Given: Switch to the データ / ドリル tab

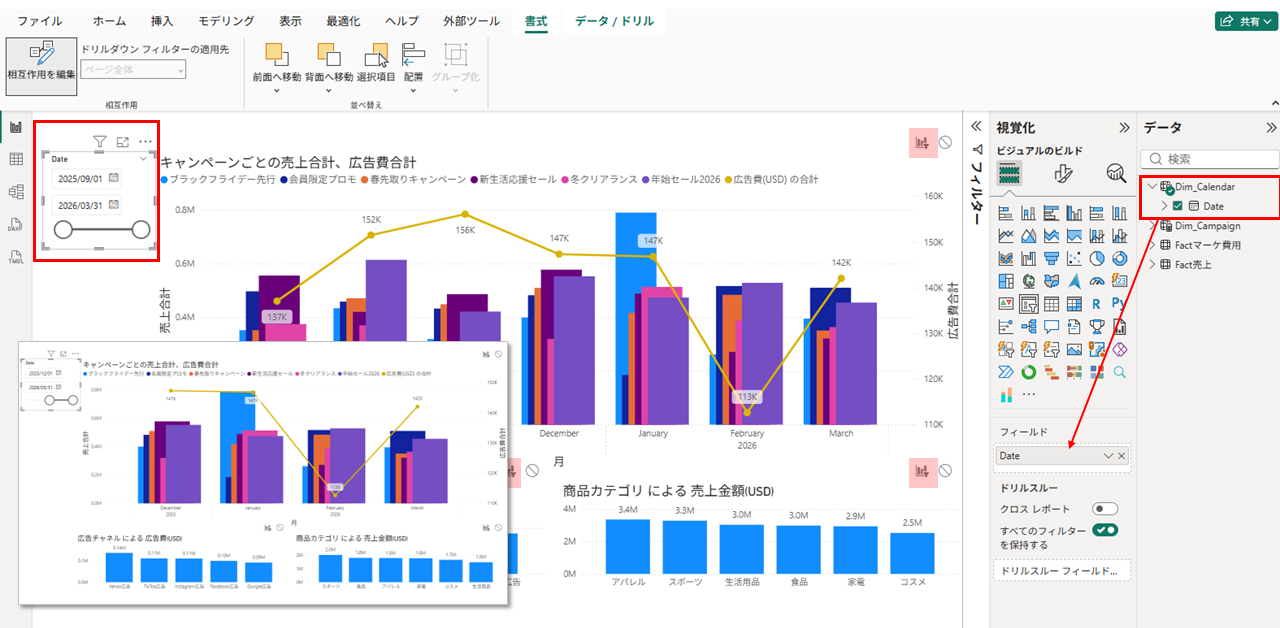Looking at the screenshot, I should 614,21.
